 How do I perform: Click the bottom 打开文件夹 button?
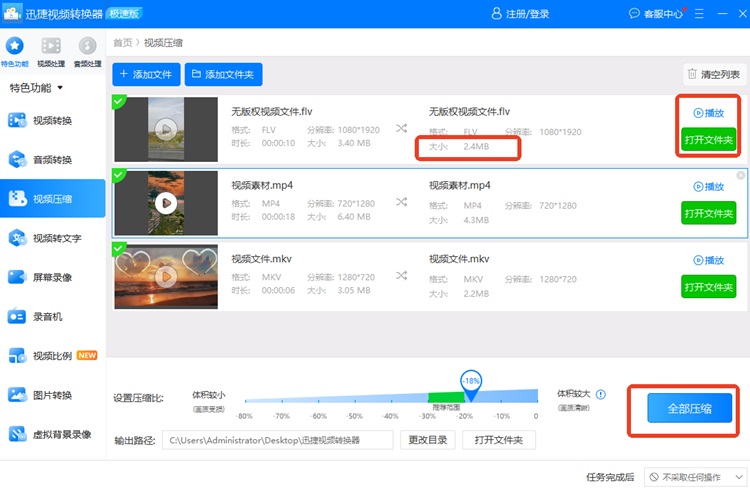pos(499,440)
